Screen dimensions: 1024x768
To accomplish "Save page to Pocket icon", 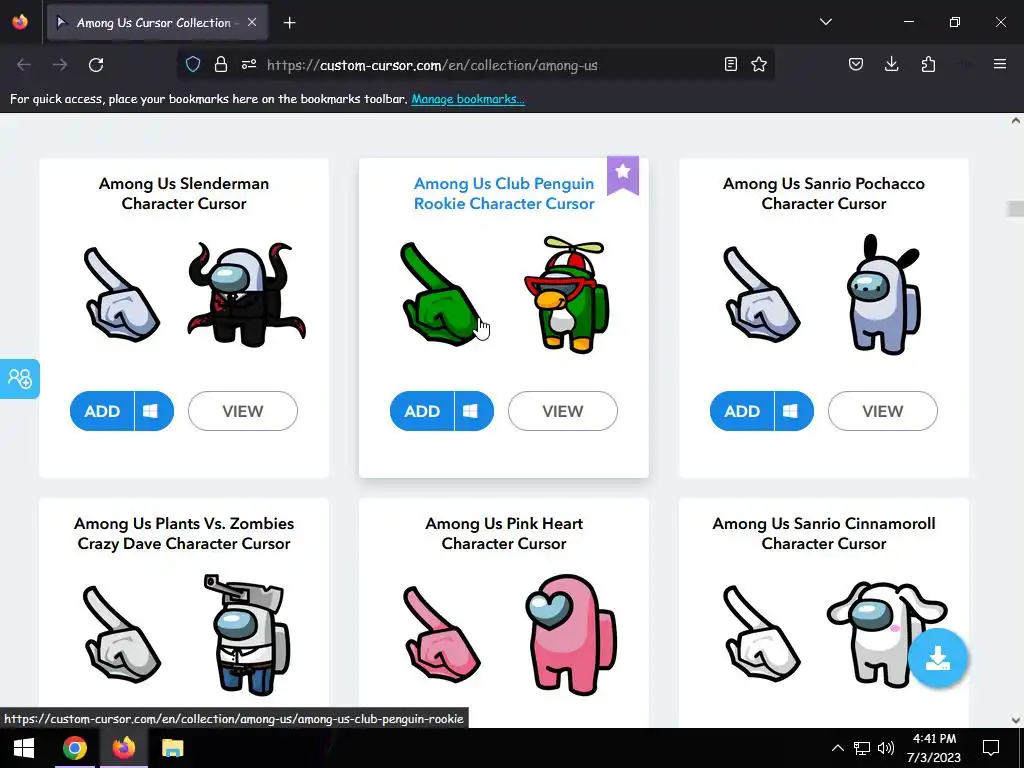I will pos(856,64).
